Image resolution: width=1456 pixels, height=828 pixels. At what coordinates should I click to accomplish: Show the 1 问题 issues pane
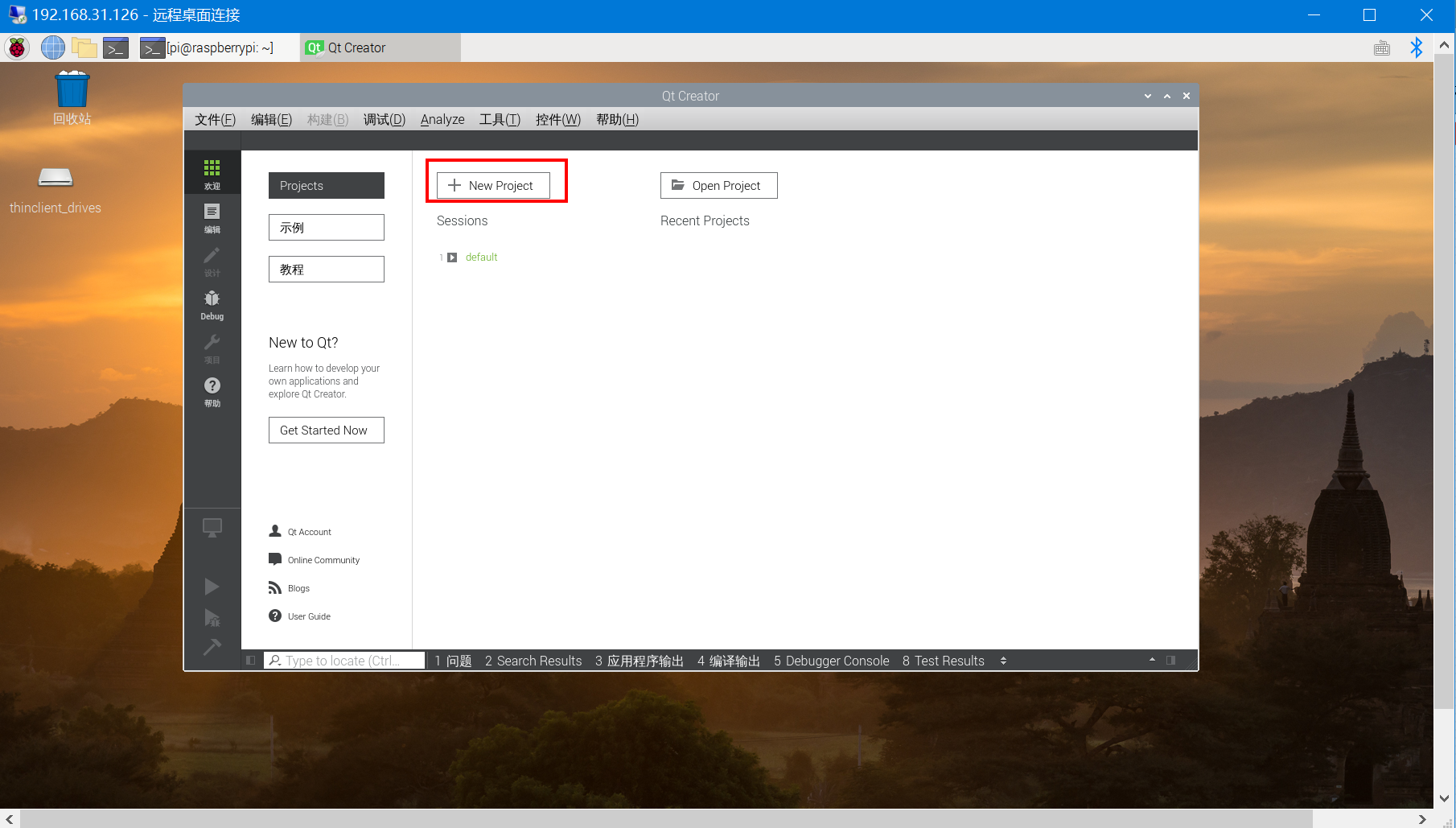pyautogui.click(x=453, y=661)
